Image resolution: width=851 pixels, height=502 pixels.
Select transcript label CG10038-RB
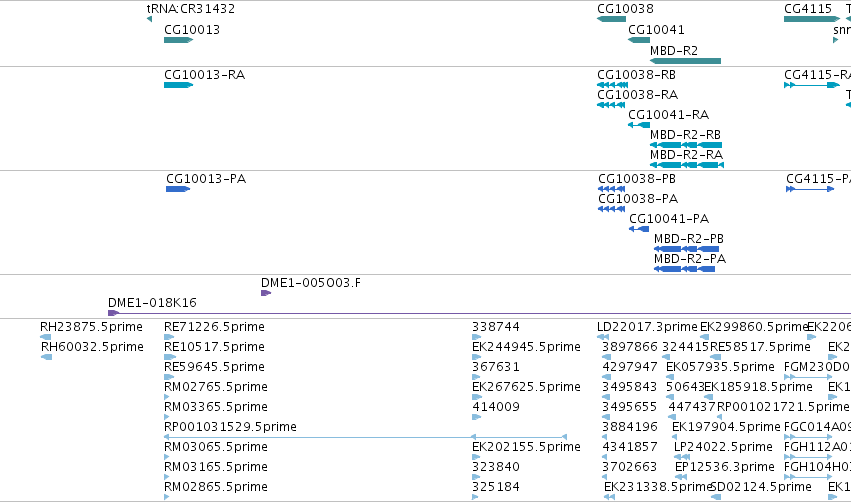pyautogui.click(x=636, y=75)
